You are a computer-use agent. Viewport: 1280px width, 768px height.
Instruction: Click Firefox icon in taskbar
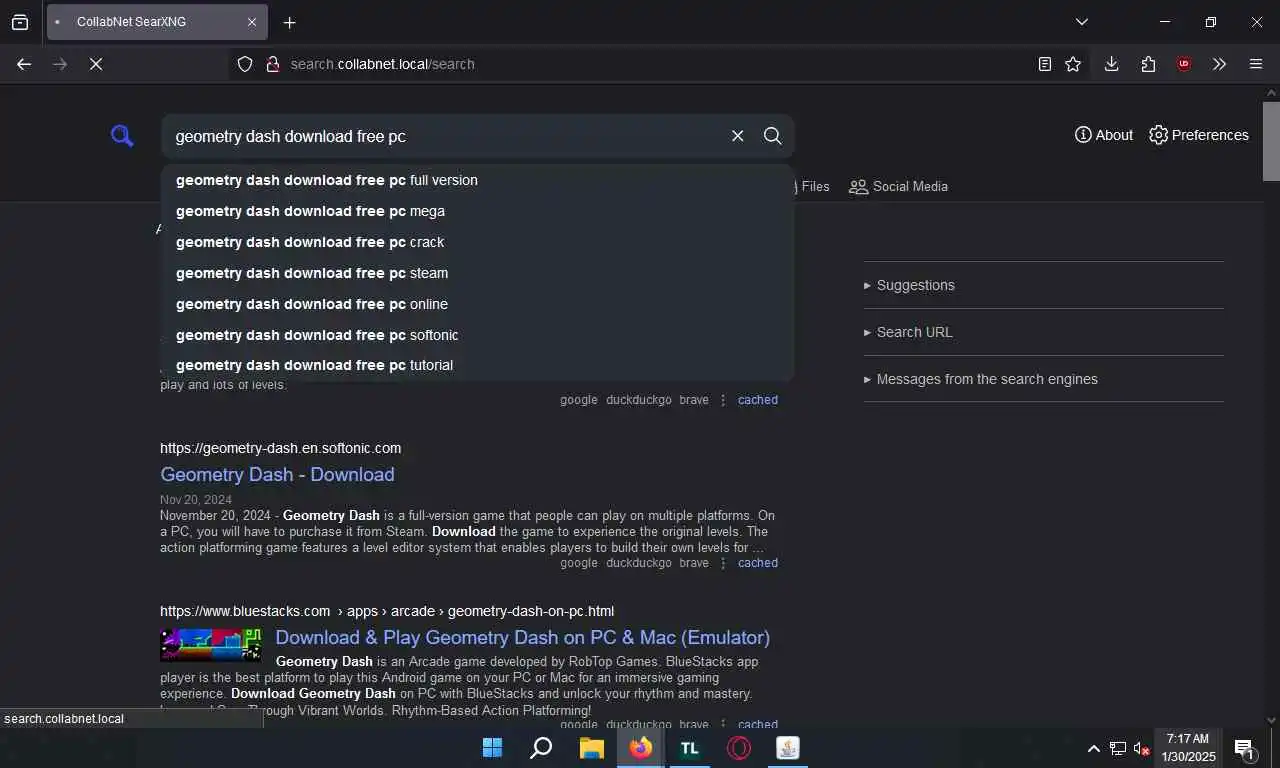(640, 748)
